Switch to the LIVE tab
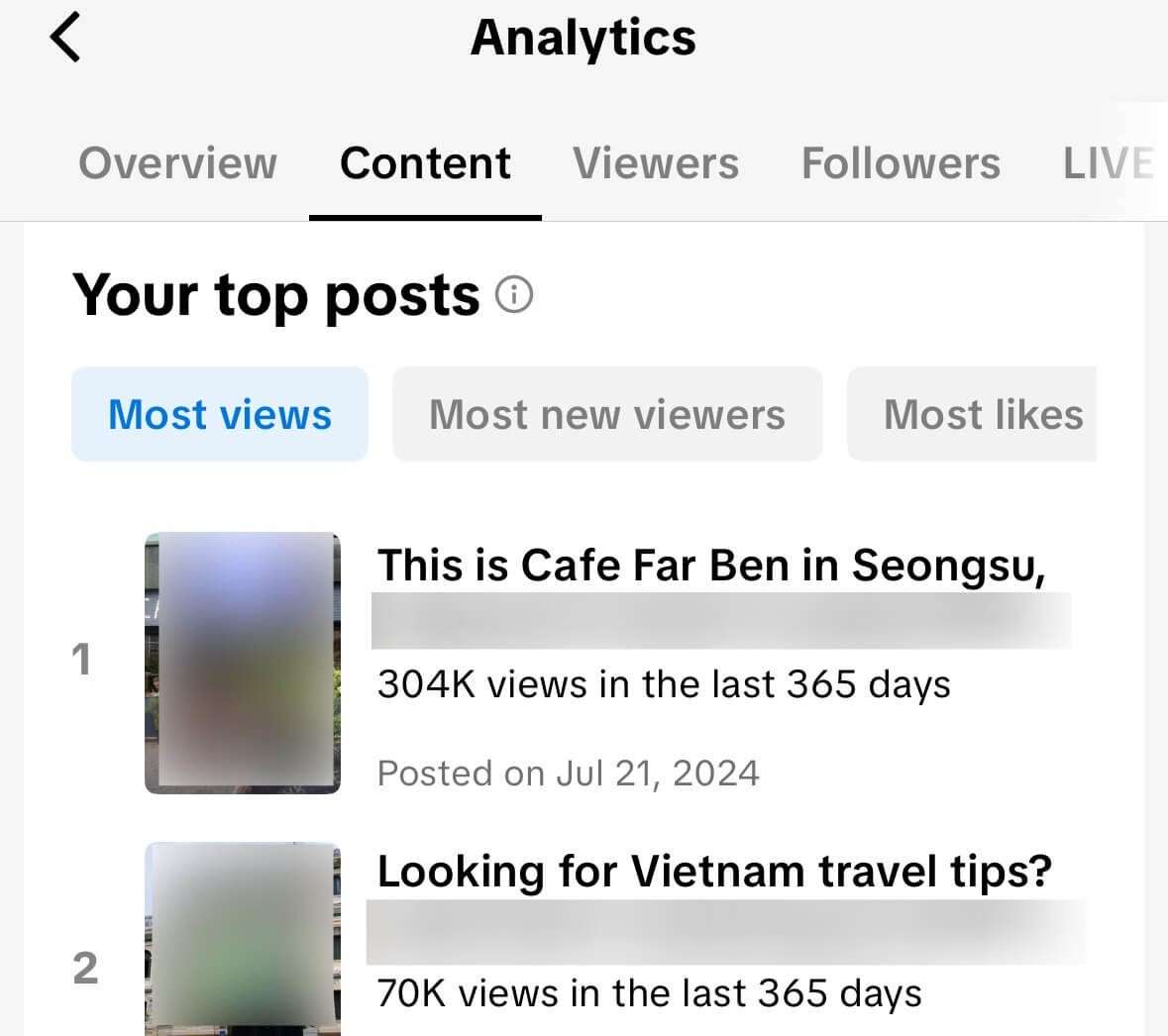 (1108, 163)
